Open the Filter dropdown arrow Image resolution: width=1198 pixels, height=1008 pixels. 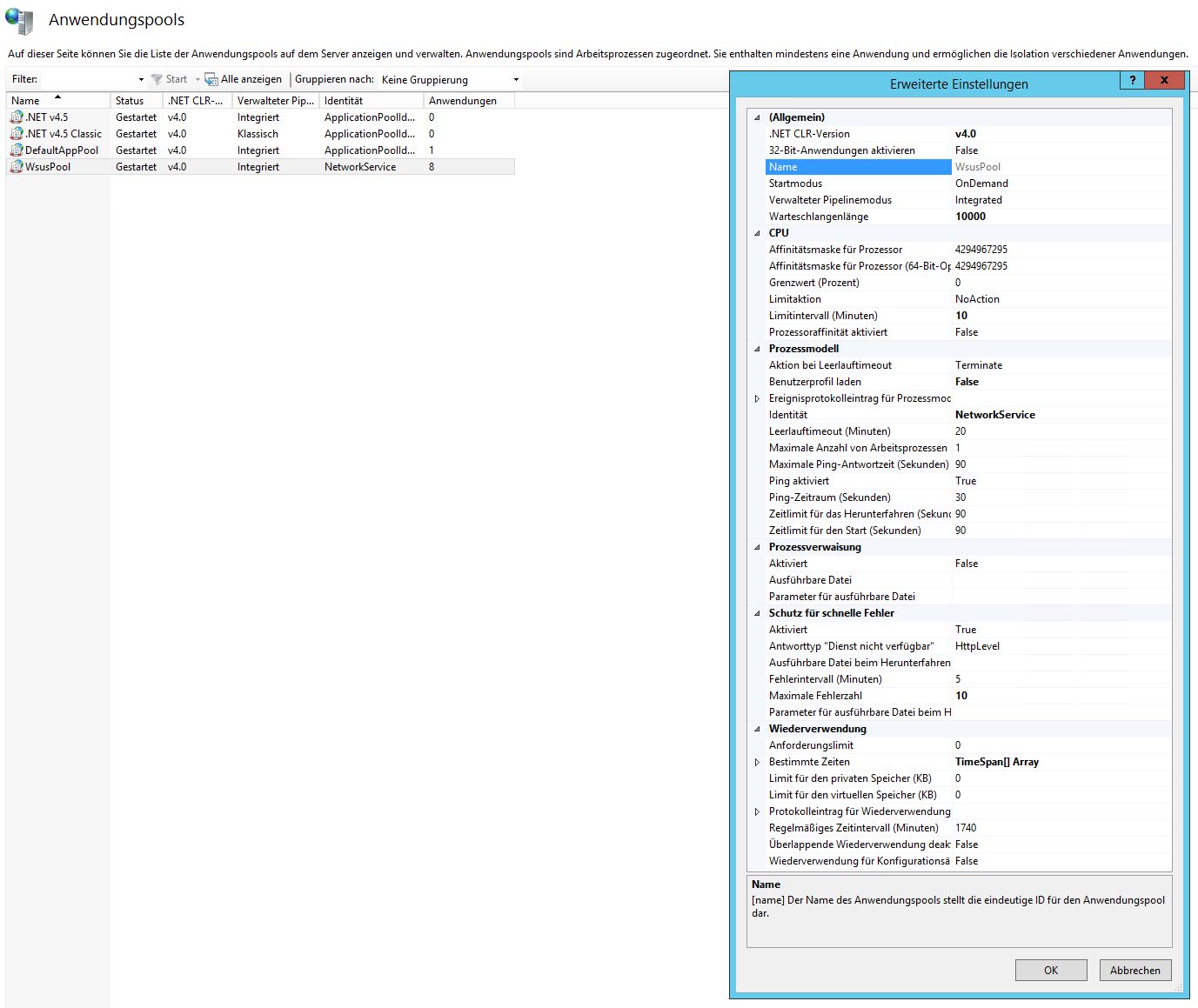point(141,79)
